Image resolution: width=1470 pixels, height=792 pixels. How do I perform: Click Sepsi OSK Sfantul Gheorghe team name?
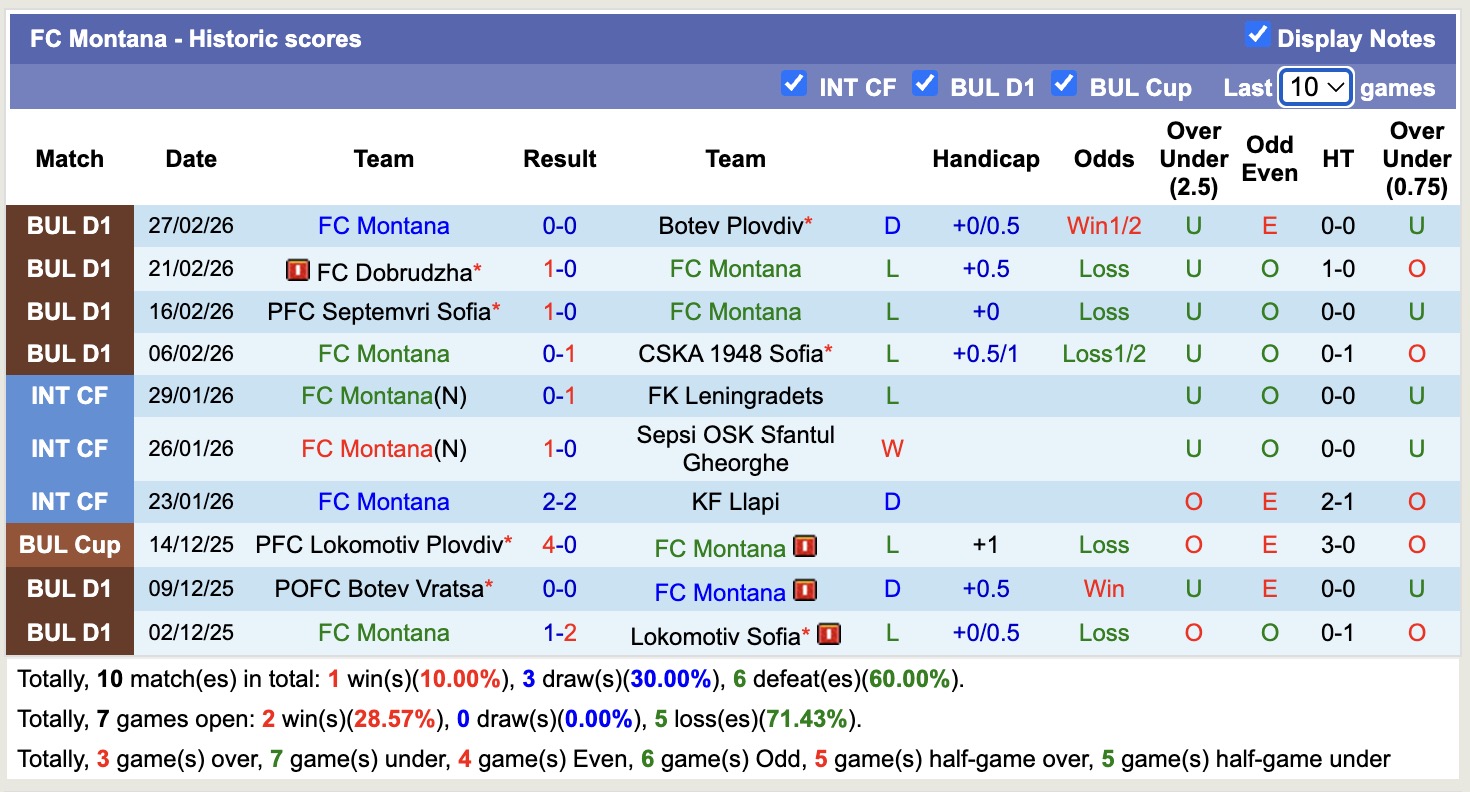pos(735,449)
